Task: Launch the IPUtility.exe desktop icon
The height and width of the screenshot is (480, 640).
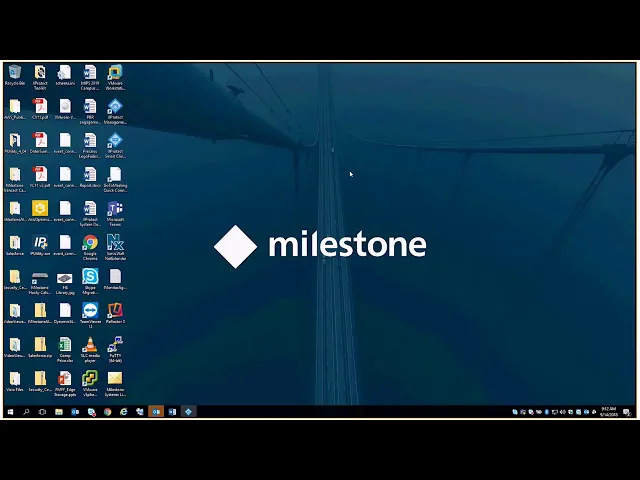Action: [x=40, y=245]
